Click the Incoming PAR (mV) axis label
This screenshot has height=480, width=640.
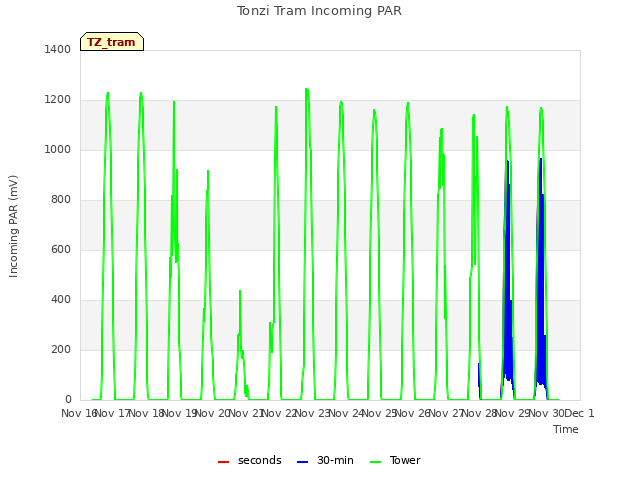point(13,227)
